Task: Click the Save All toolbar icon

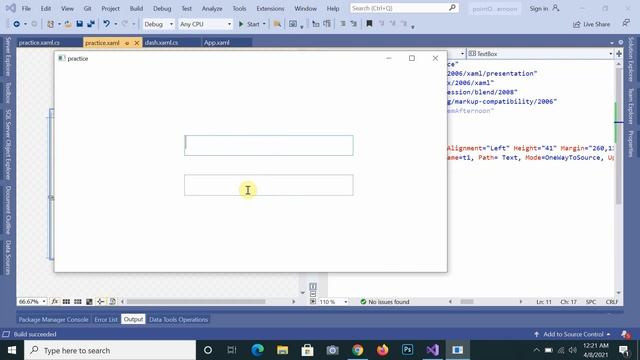Action: point(91,24)
